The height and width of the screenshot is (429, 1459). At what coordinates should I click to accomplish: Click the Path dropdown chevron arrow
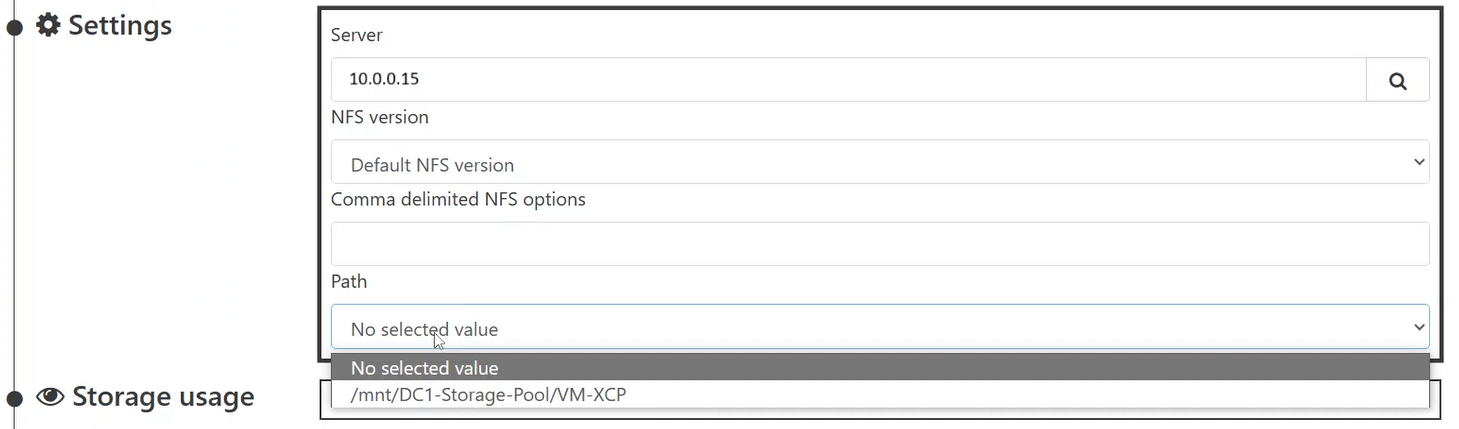coord(1418,327)
